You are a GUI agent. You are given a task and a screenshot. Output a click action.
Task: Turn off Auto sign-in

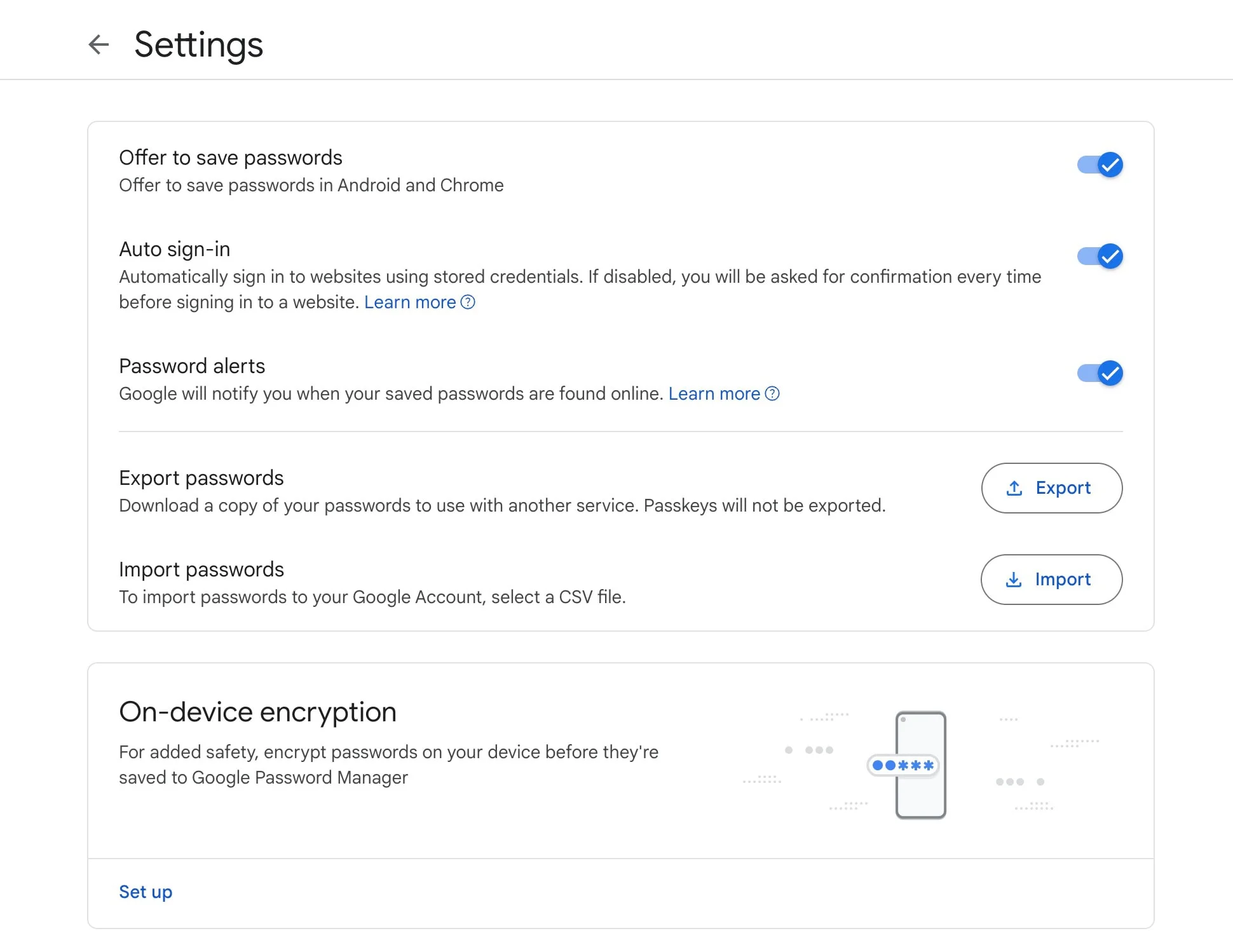pyautogui.click(x=1100, y=257)
